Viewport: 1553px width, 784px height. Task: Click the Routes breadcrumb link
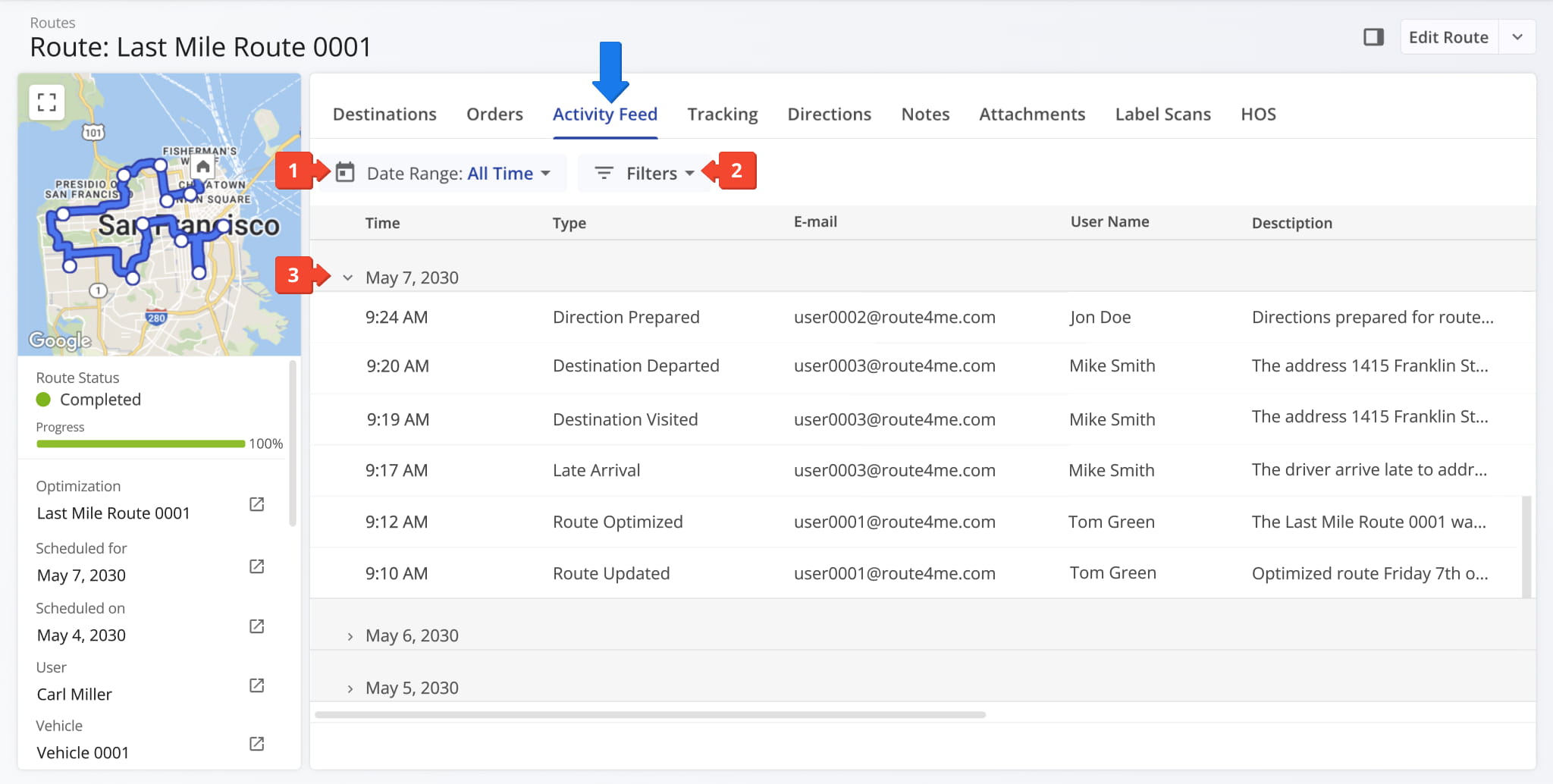(x=52, y=23)
